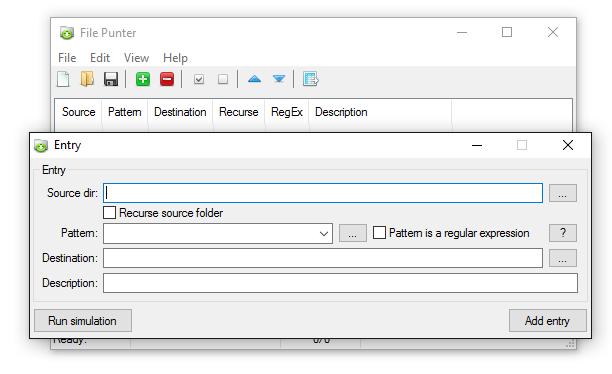Minimize the File Punter main window
The height and width of the screenshot is (374, 612).
coord(462,32)
